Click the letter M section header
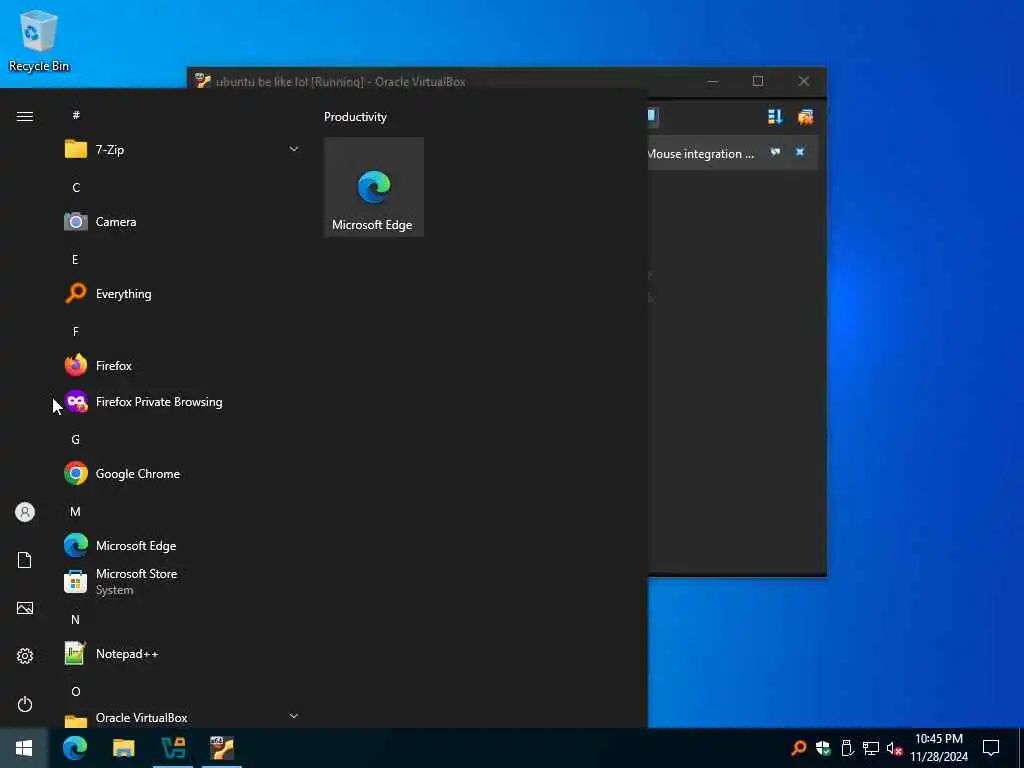The image size is (1024, 768). pos(76,511)
